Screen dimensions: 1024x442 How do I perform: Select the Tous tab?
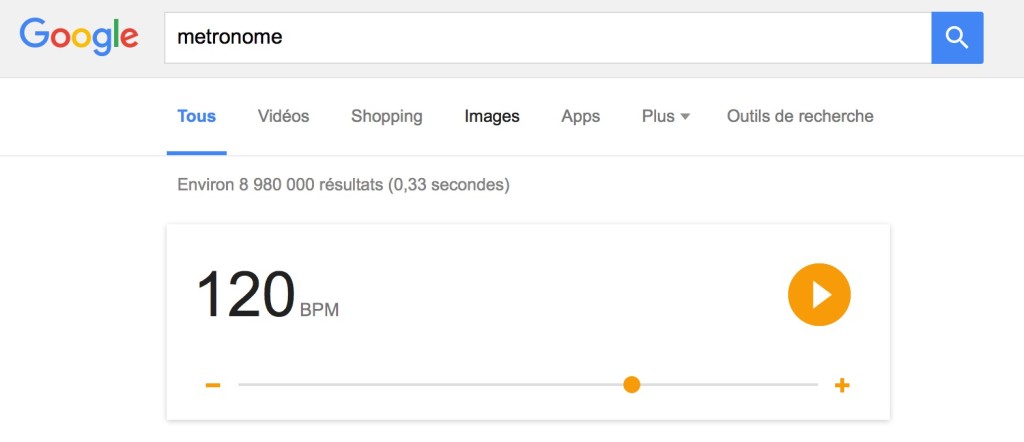(x=197, y=116)
